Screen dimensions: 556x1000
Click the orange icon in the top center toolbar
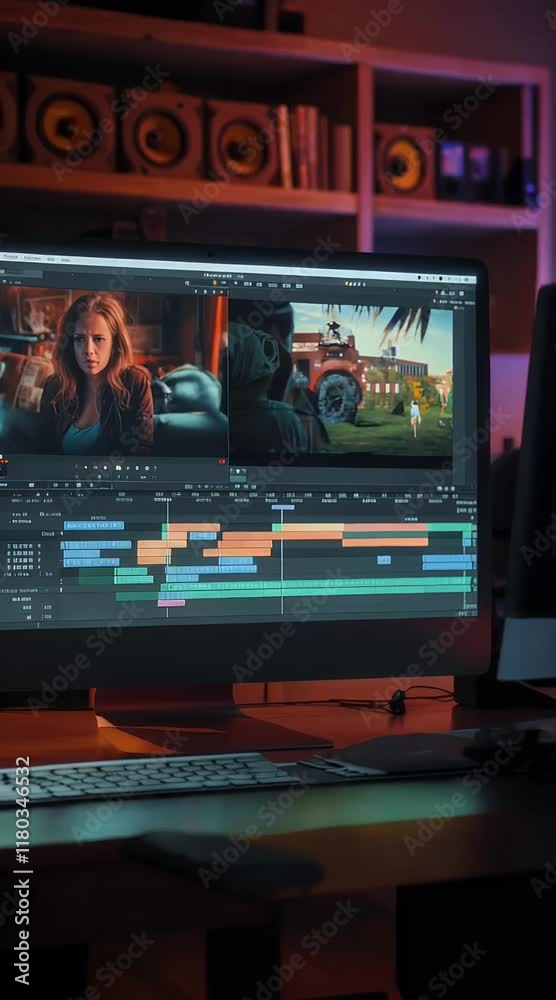click(215, 283)
